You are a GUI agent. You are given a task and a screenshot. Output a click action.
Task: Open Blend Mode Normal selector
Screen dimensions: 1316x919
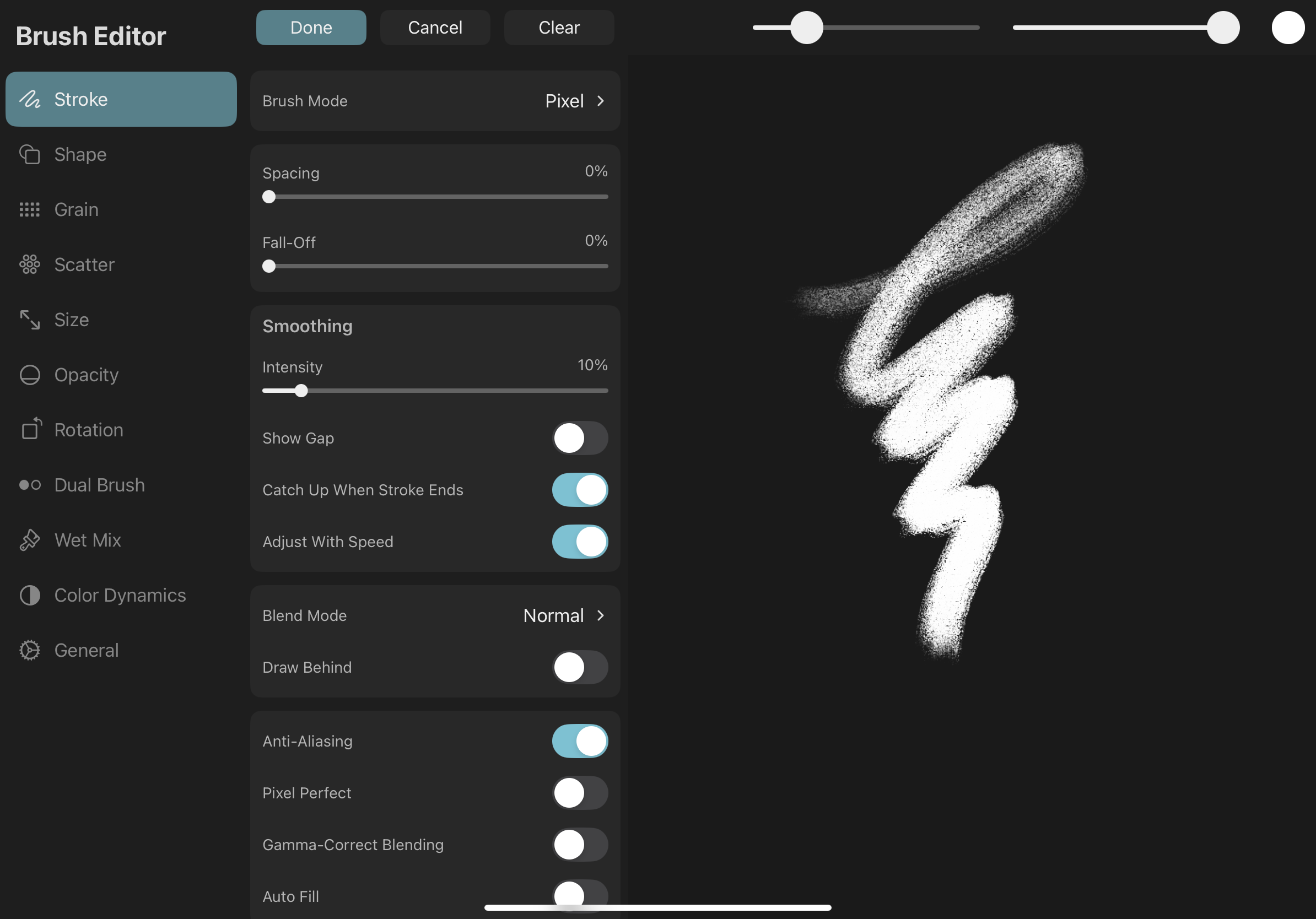pyautogui.click(x=435, y=615)
